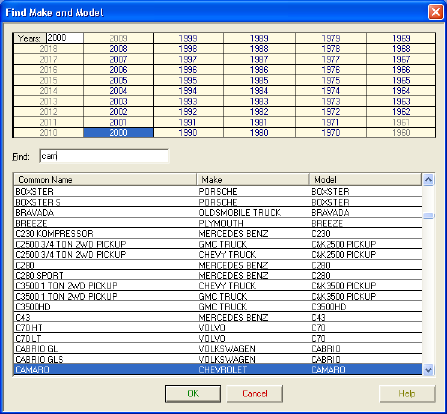The image size is (447, 414).
Task: Select the CABRIO GL row
Action: coord(218,349)
